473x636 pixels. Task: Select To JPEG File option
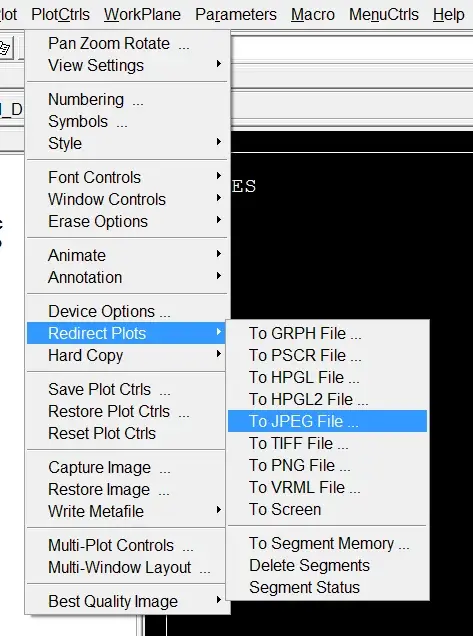pyautogui.click(x=327, y=421)
